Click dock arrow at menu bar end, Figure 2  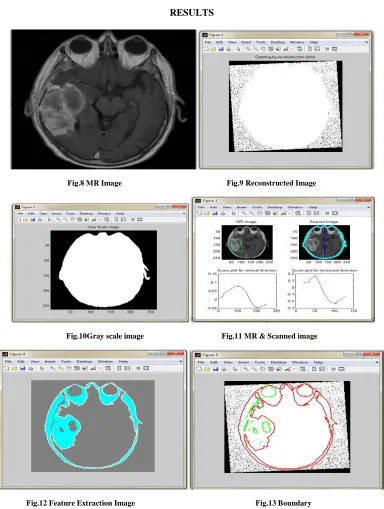point(184,213)
